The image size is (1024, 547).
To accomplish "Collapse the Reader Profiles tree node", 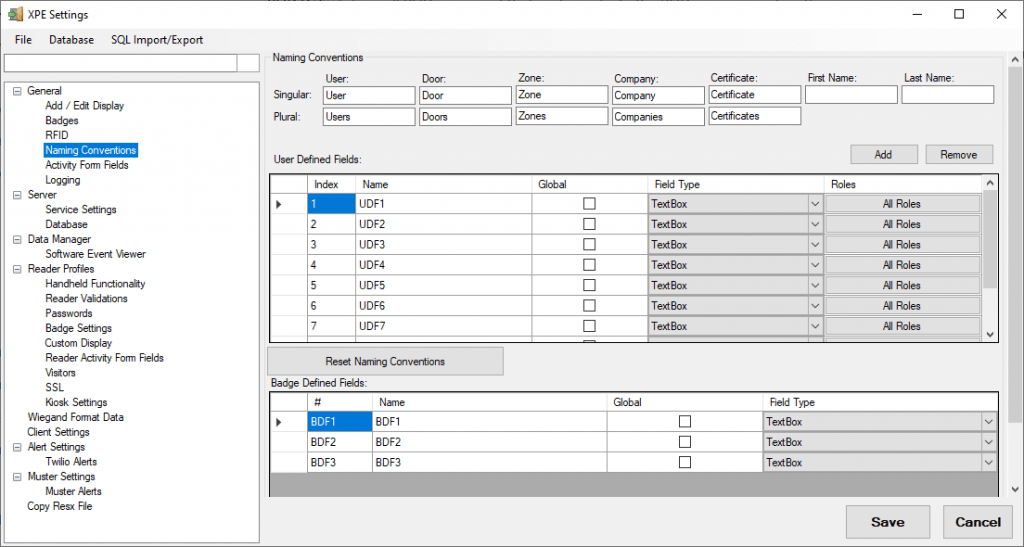I will pos(17,269).
